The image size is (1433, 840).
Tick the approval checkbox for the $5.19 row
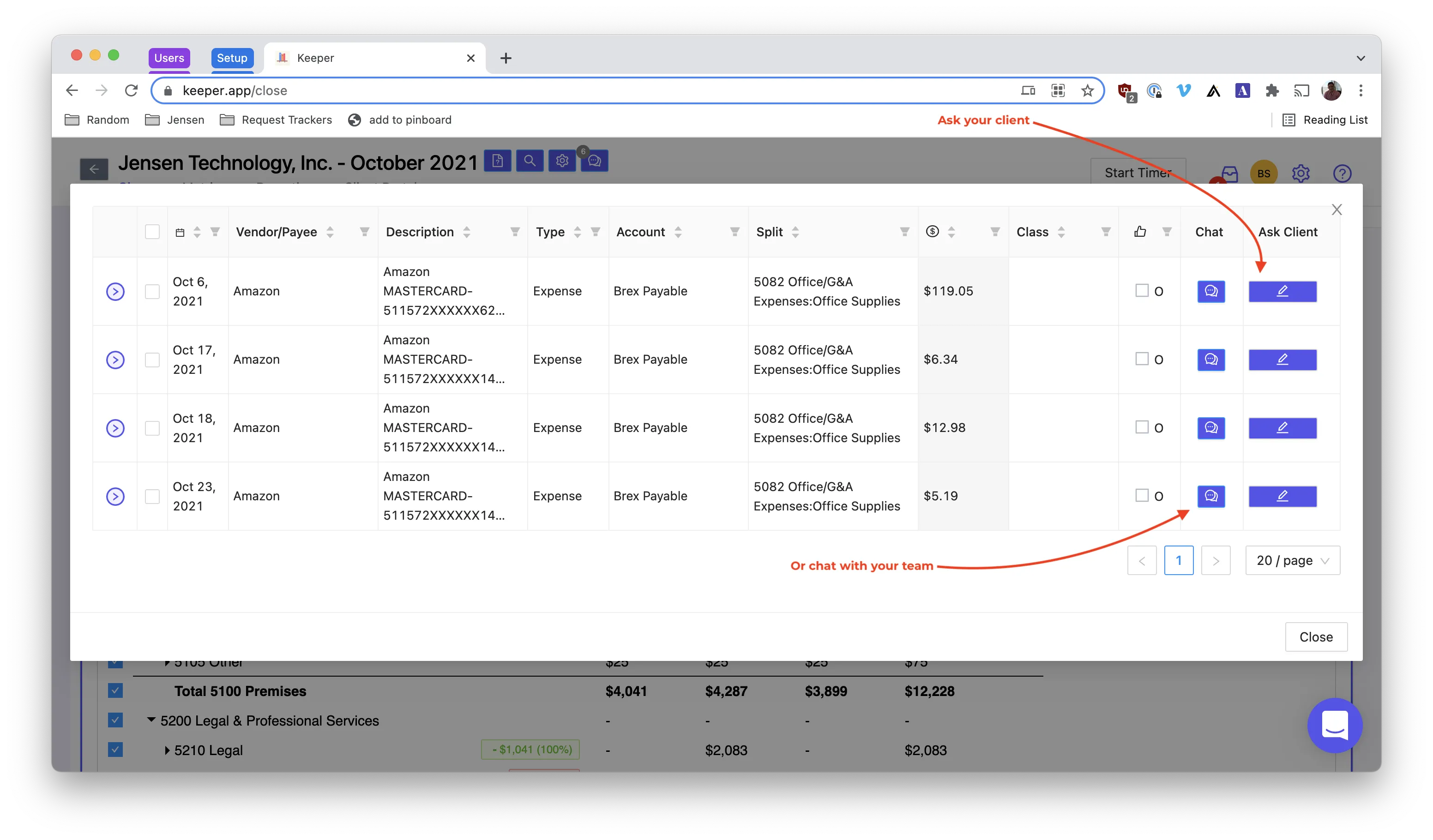1141,495
